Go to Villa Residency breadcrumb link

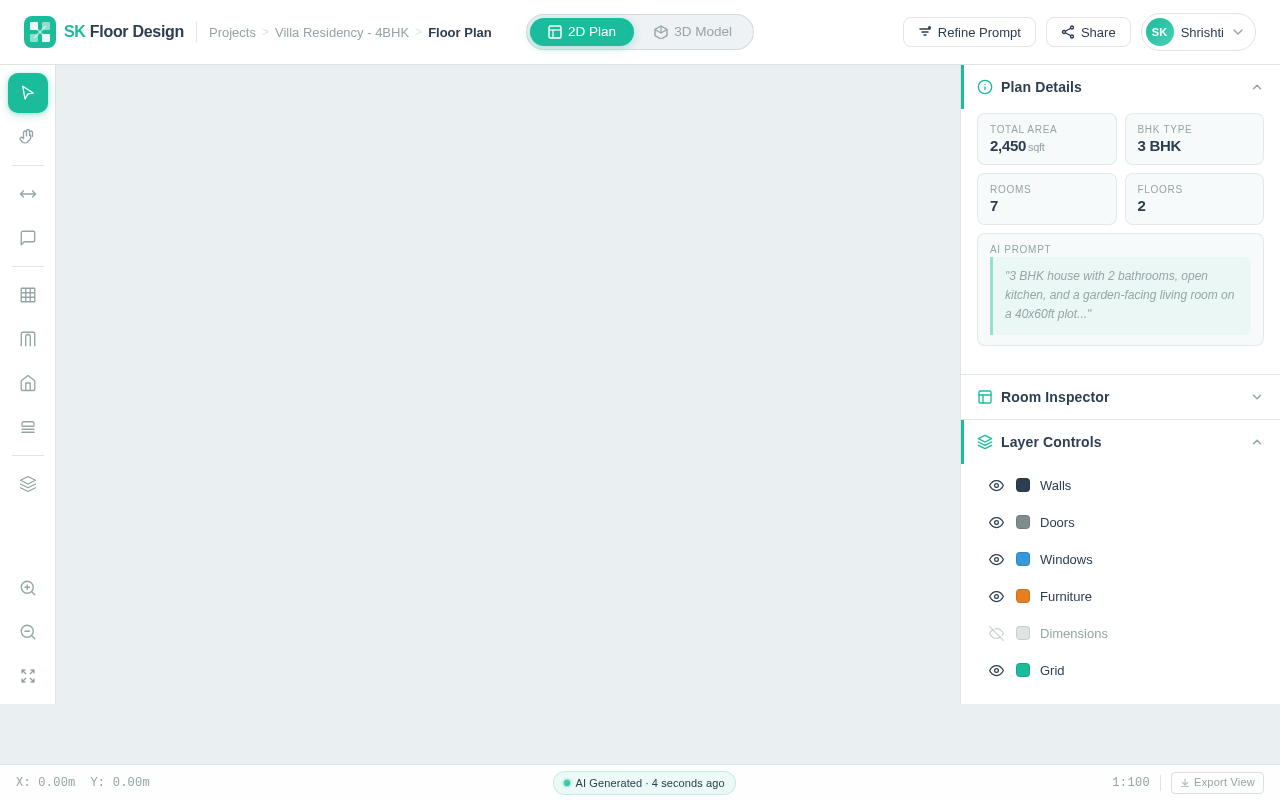pos(342,32)
